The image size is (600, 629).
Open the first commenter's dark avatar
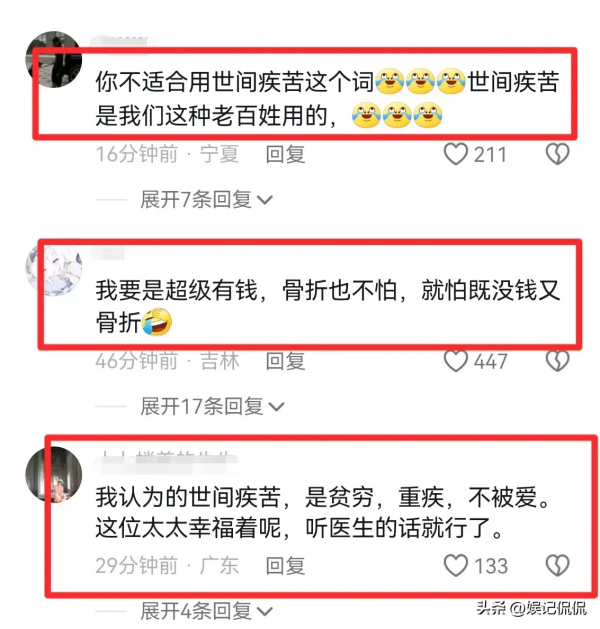coord(54,59)
